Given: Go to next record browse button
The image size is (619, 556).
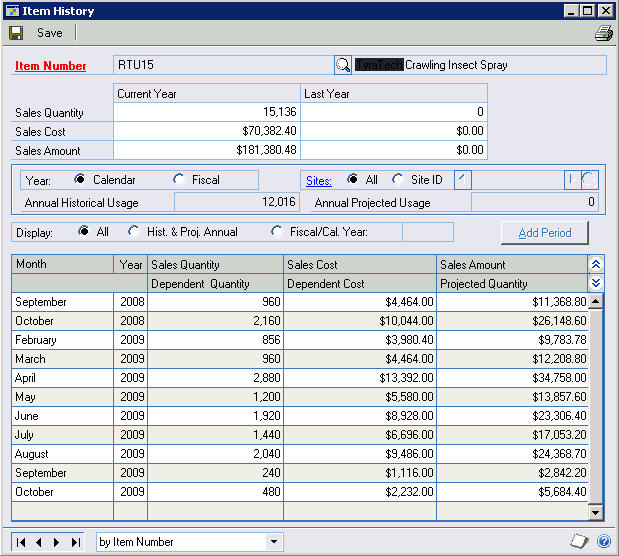Looking at the screenshot, I should [x=56, y=542].
